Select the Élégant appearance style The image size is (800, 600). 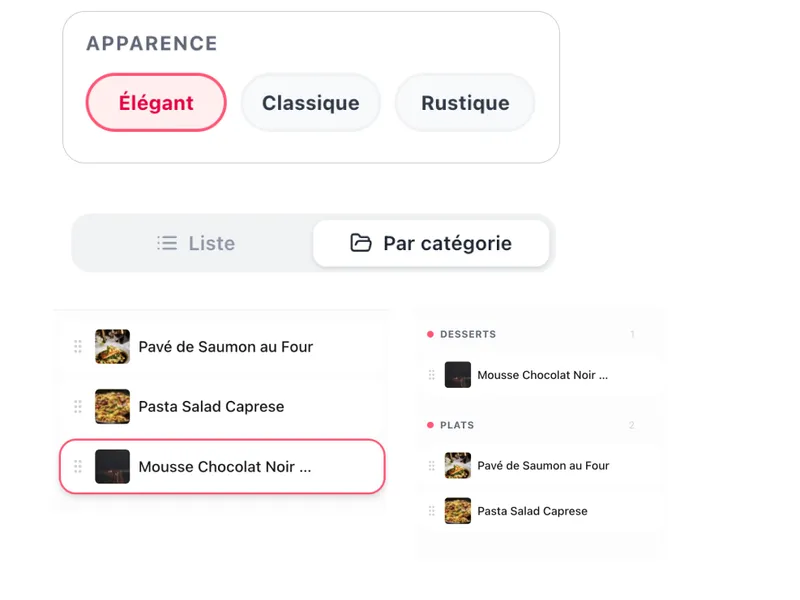click(156, 103)
